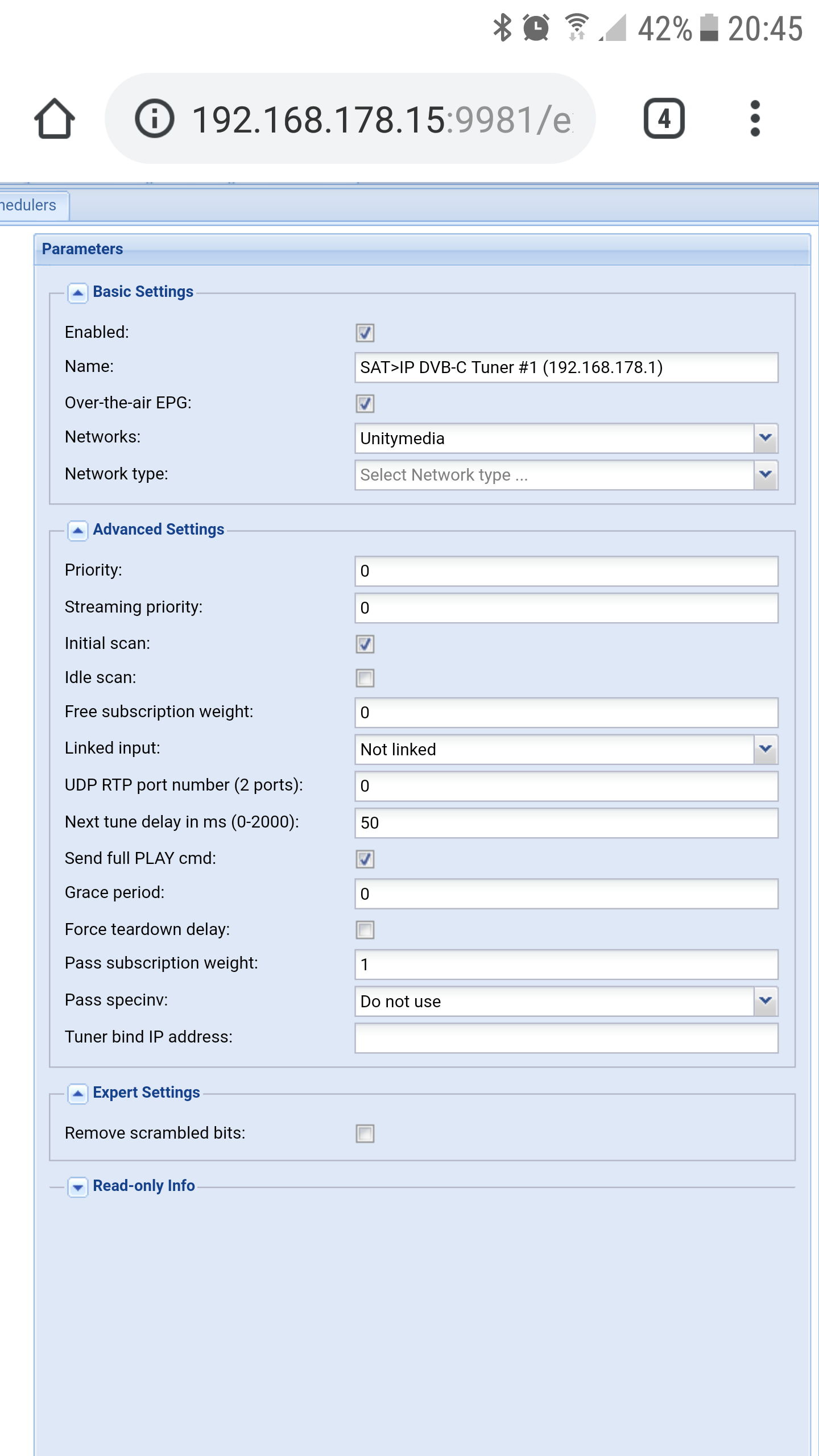The width and height of the screenshot is (819, 1456).
Task: Tap the alarm status icon
Action: (x=536, y=28)
